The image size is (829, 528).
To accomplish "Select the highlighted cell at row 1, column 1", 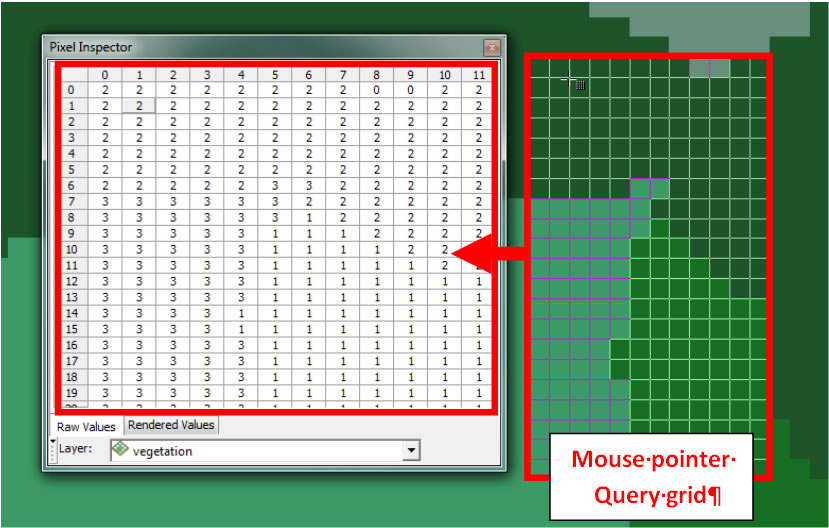I will click(x=139, y=106).
